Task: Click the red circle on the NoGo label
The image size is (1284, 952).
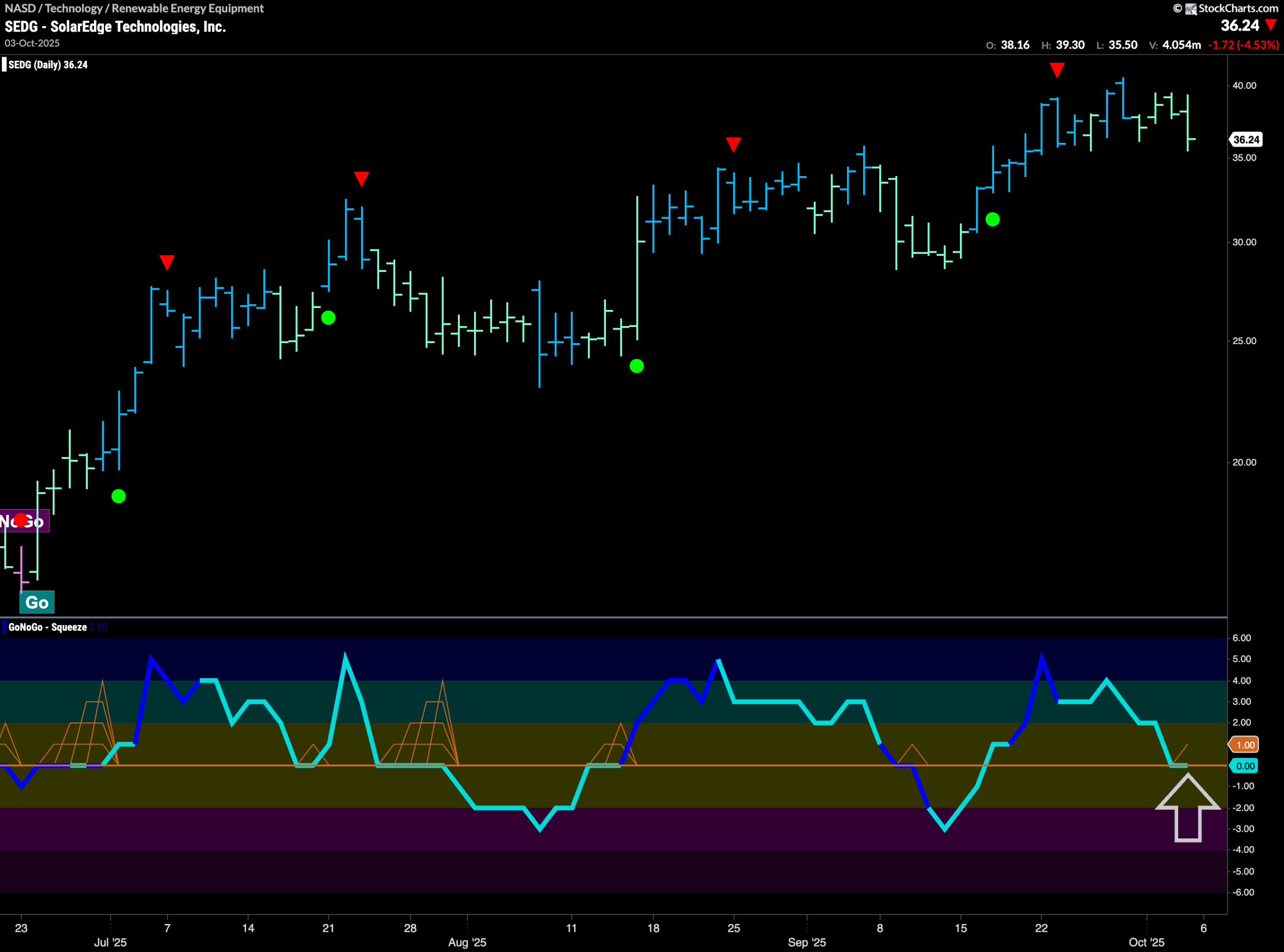Action: [21, 520]
